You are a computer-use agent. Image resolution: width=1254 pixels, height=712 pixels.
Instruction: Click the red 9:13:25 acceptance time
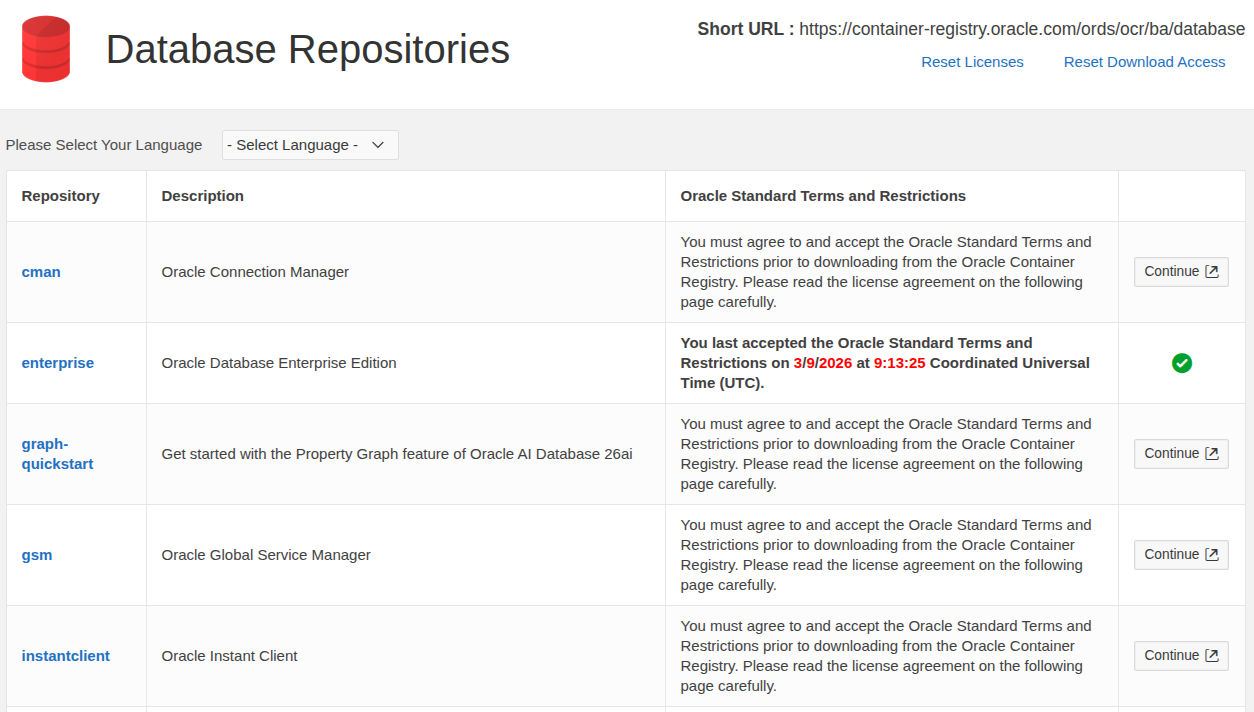(900, 363)
